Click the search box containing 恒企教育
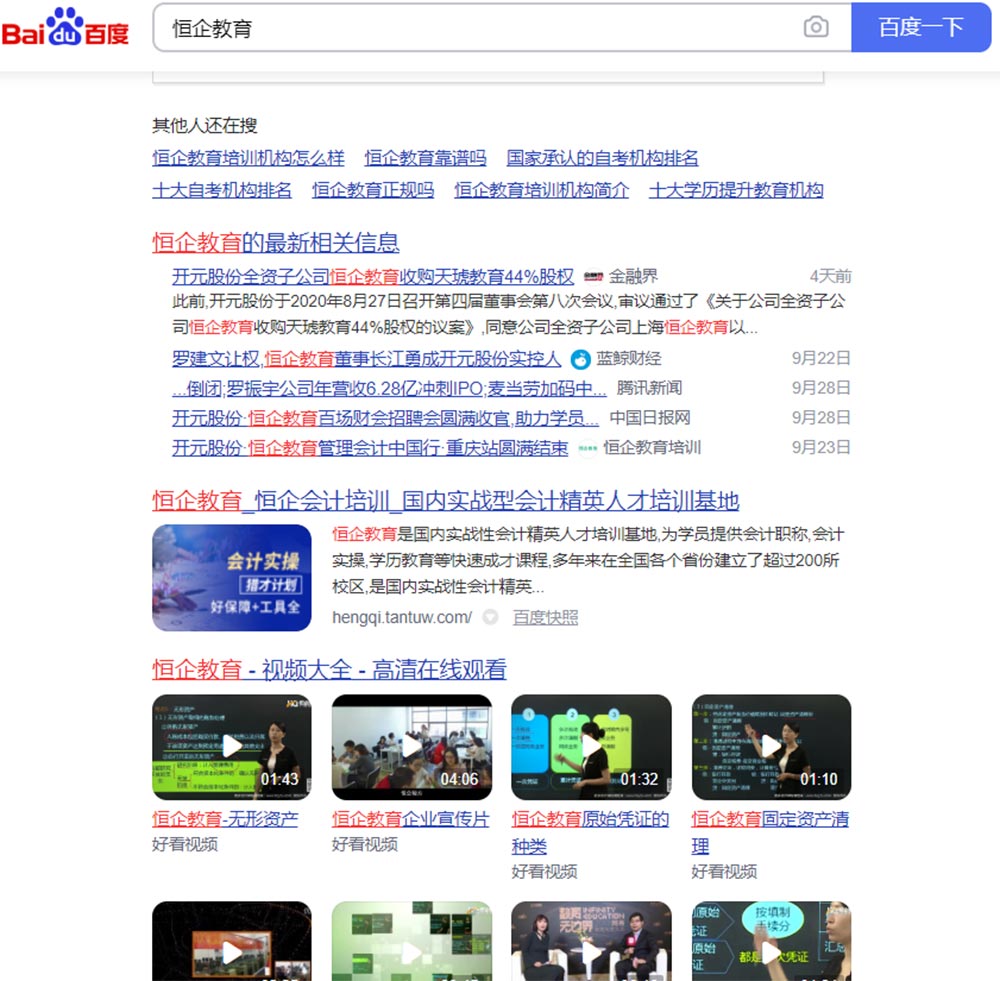Screen dimensions: 1000x981 coord(480,28)
